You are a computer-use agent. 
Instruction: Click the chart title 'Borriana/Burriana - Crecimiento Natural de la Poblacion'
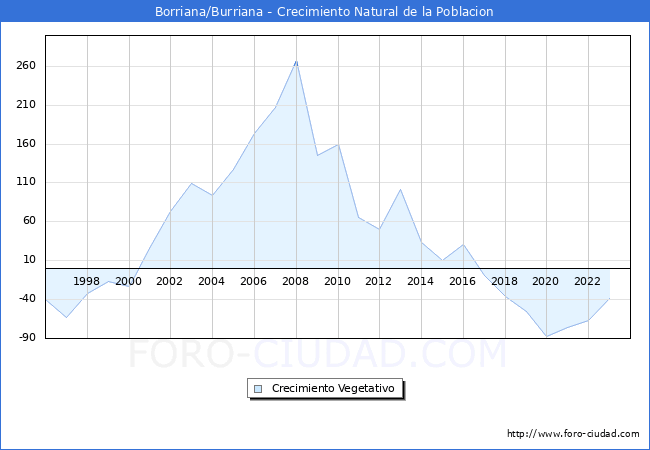tap(324, 11)
